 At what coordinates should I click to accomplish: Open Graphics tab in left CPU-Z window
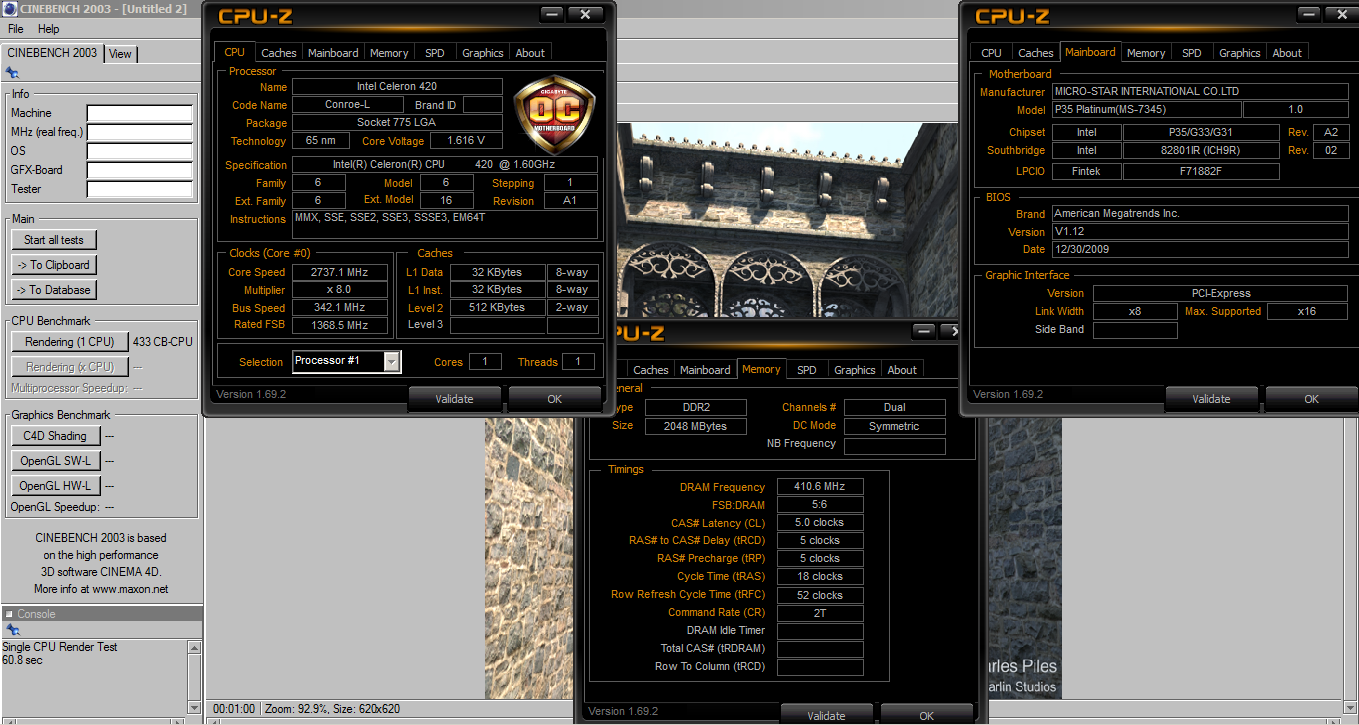point(483,53)
